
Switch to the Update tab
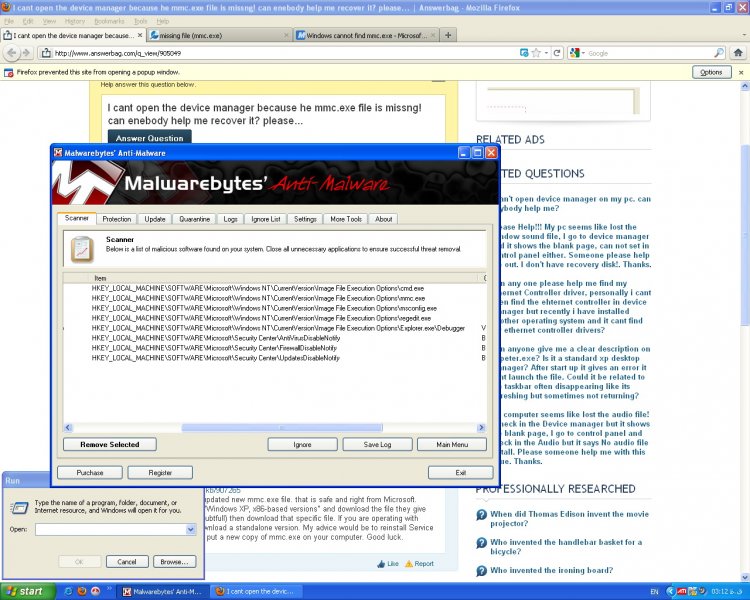point(154,219)
